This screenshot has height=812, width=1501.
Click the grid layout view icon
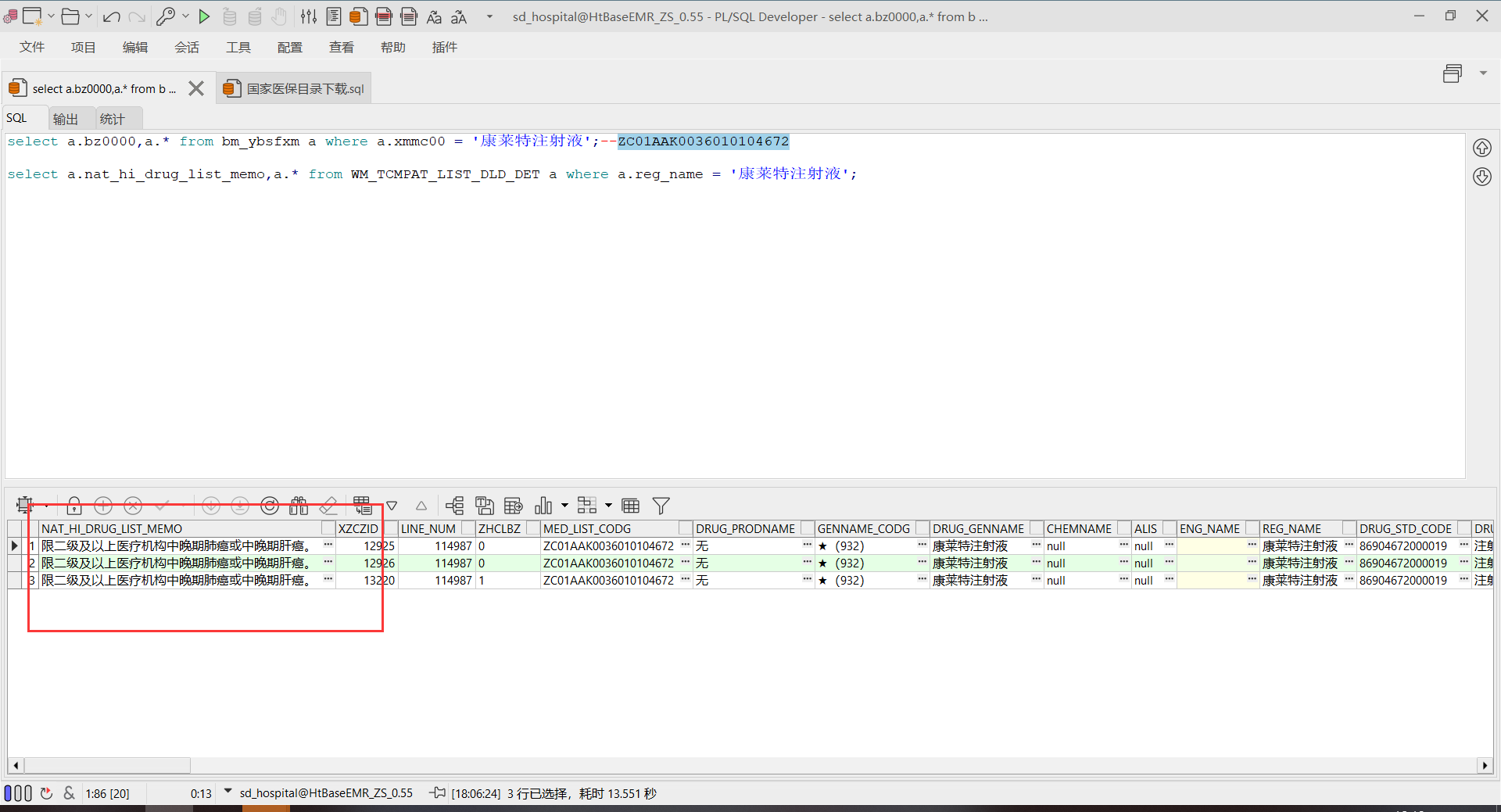pos(587,506)
